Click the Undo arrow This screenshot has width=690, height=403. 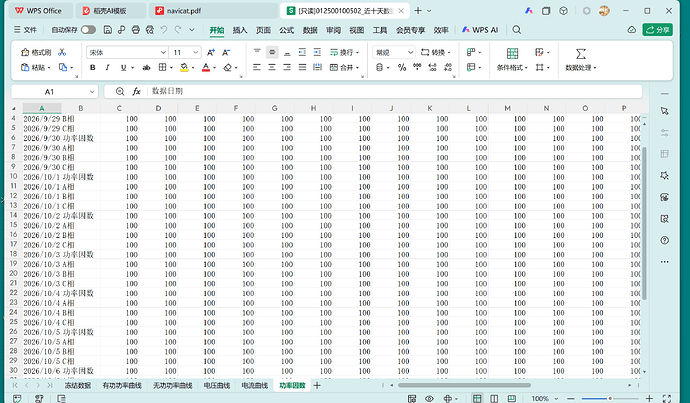click(164, 29)
